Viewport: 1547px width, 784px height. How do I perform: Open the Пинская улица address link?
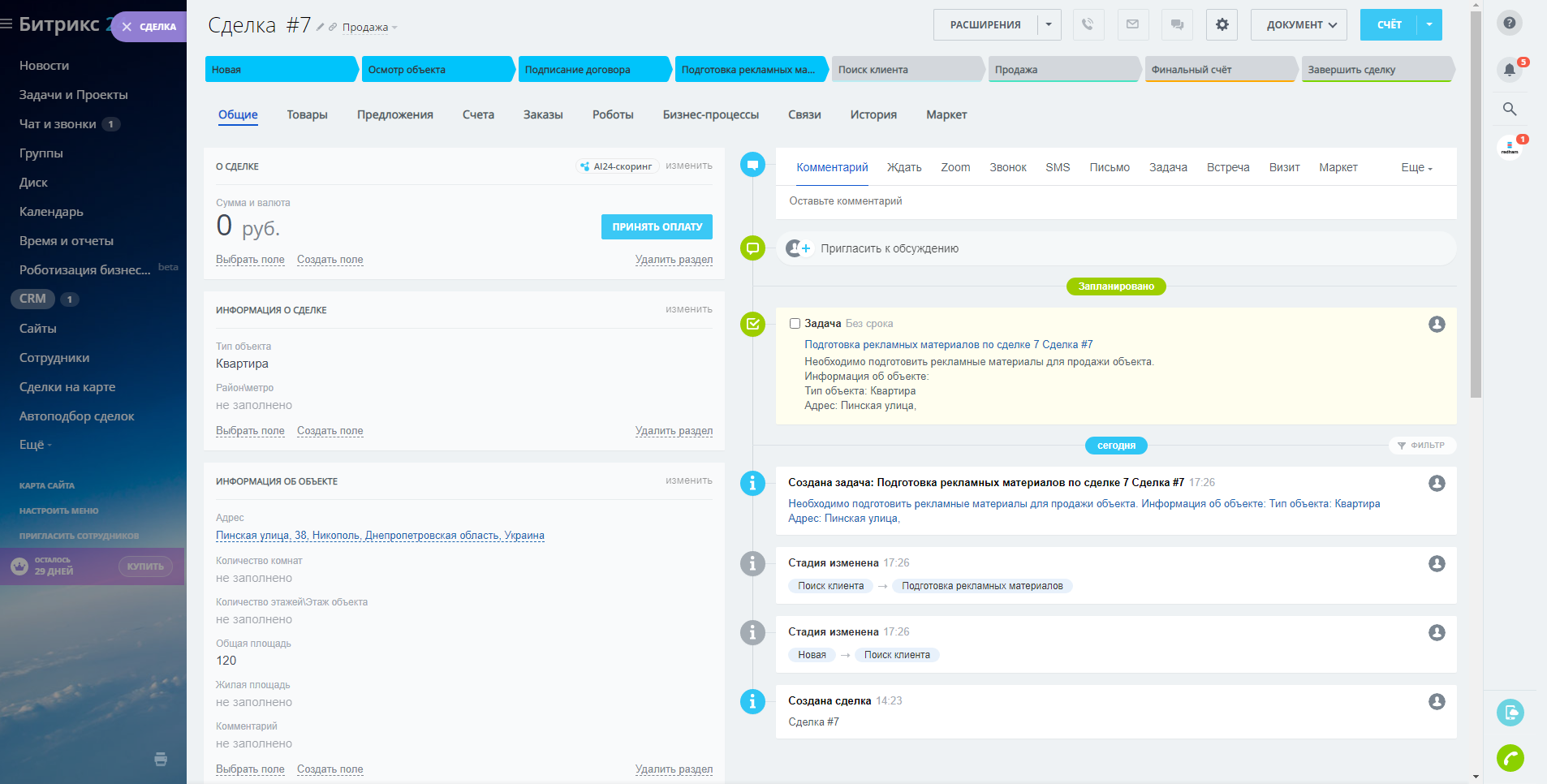point(380,536)
